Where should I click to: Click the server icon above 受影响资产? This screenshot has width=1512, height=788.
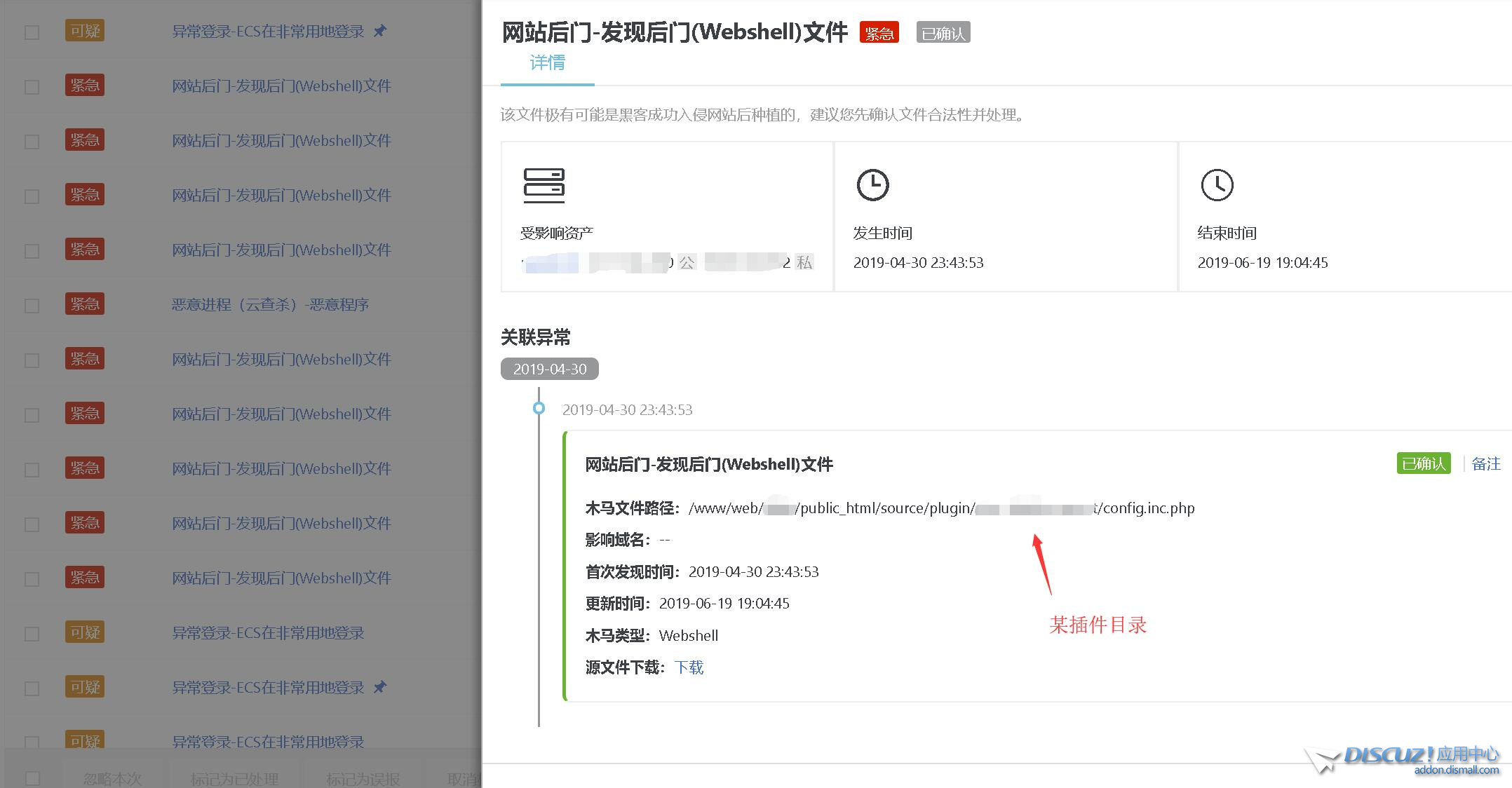click(544, 185)
